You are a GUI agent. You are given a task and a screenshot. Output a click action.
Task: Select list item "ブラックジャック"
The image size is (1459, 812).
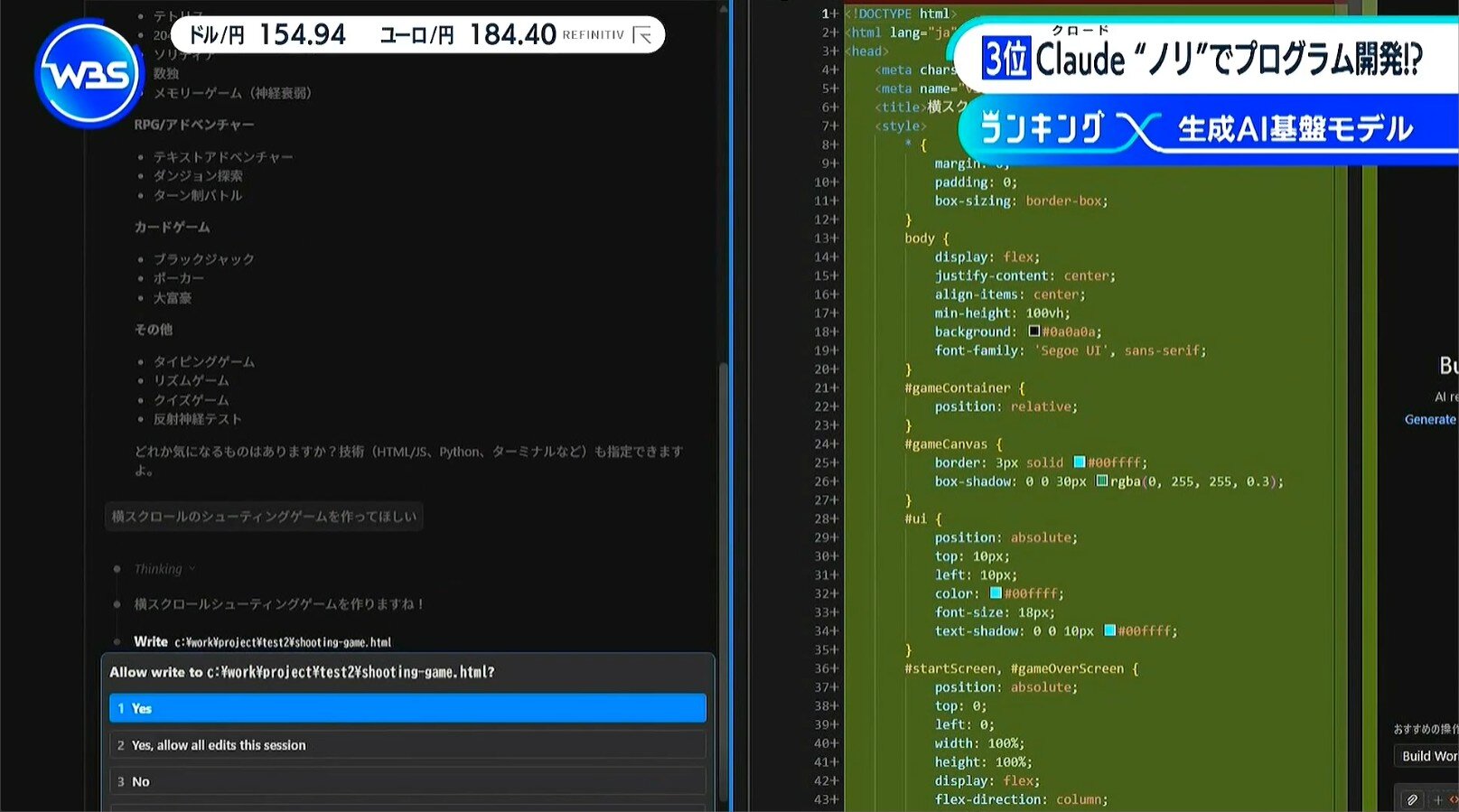pyautogui.click(x=204, y=259)
